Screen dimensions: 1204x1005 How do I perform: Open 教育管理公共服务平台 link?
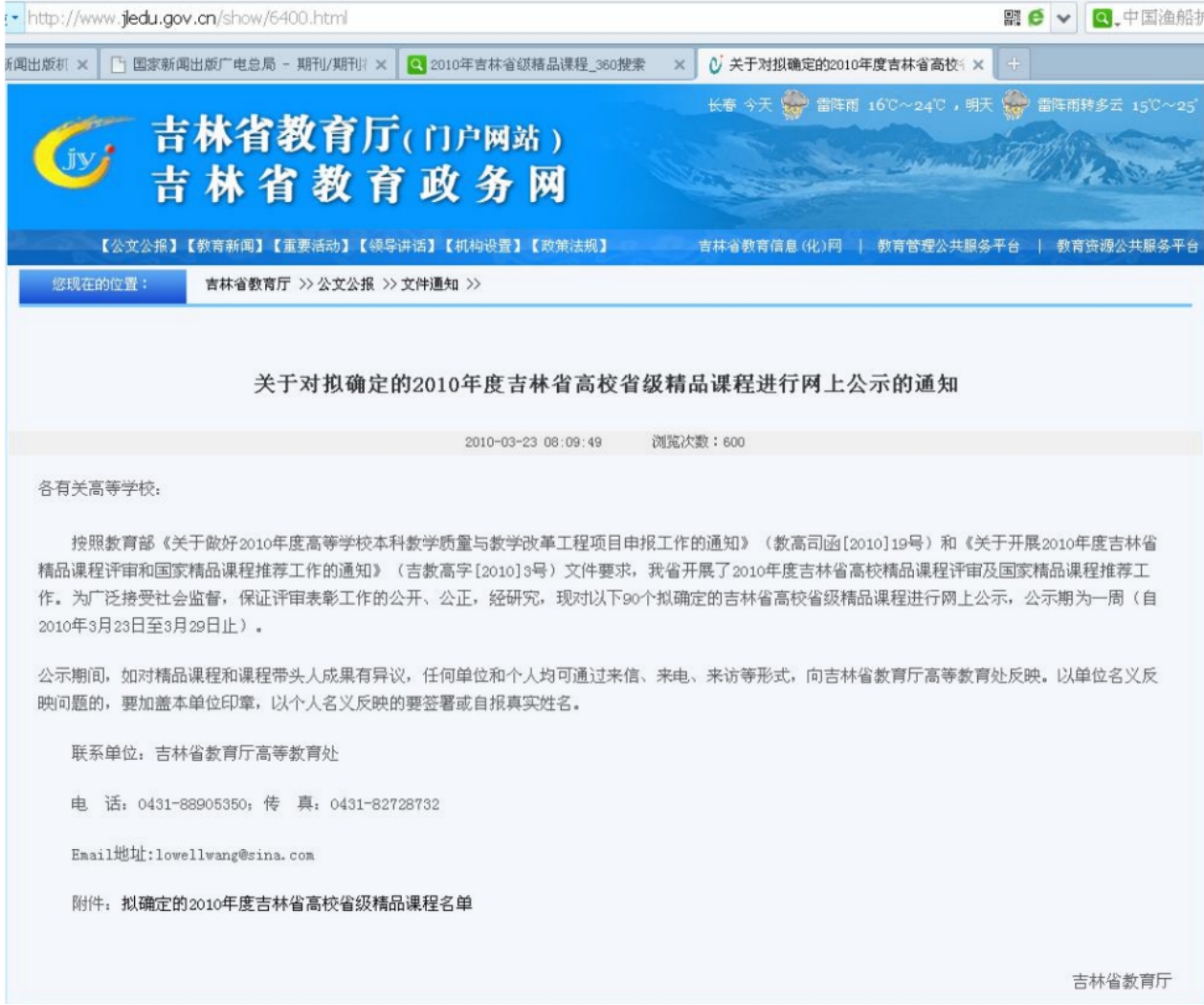click(948, 246)
